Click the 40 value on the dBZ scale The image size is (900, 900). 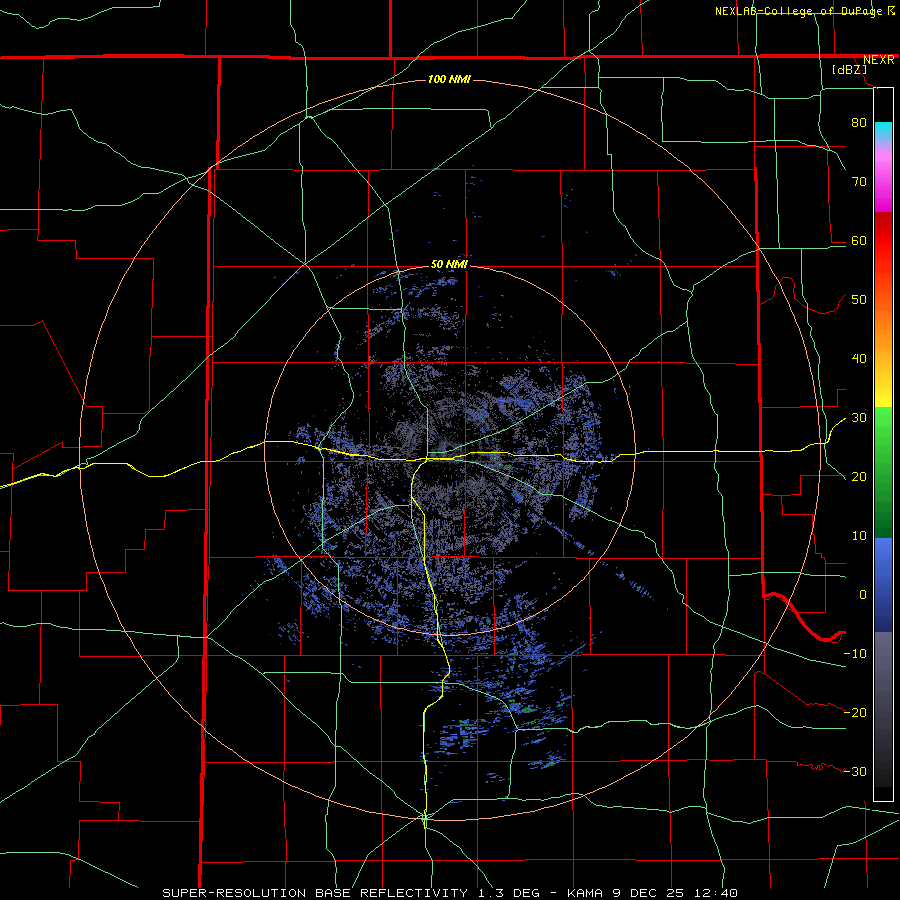pyautogui.click(x=859, y=359)
